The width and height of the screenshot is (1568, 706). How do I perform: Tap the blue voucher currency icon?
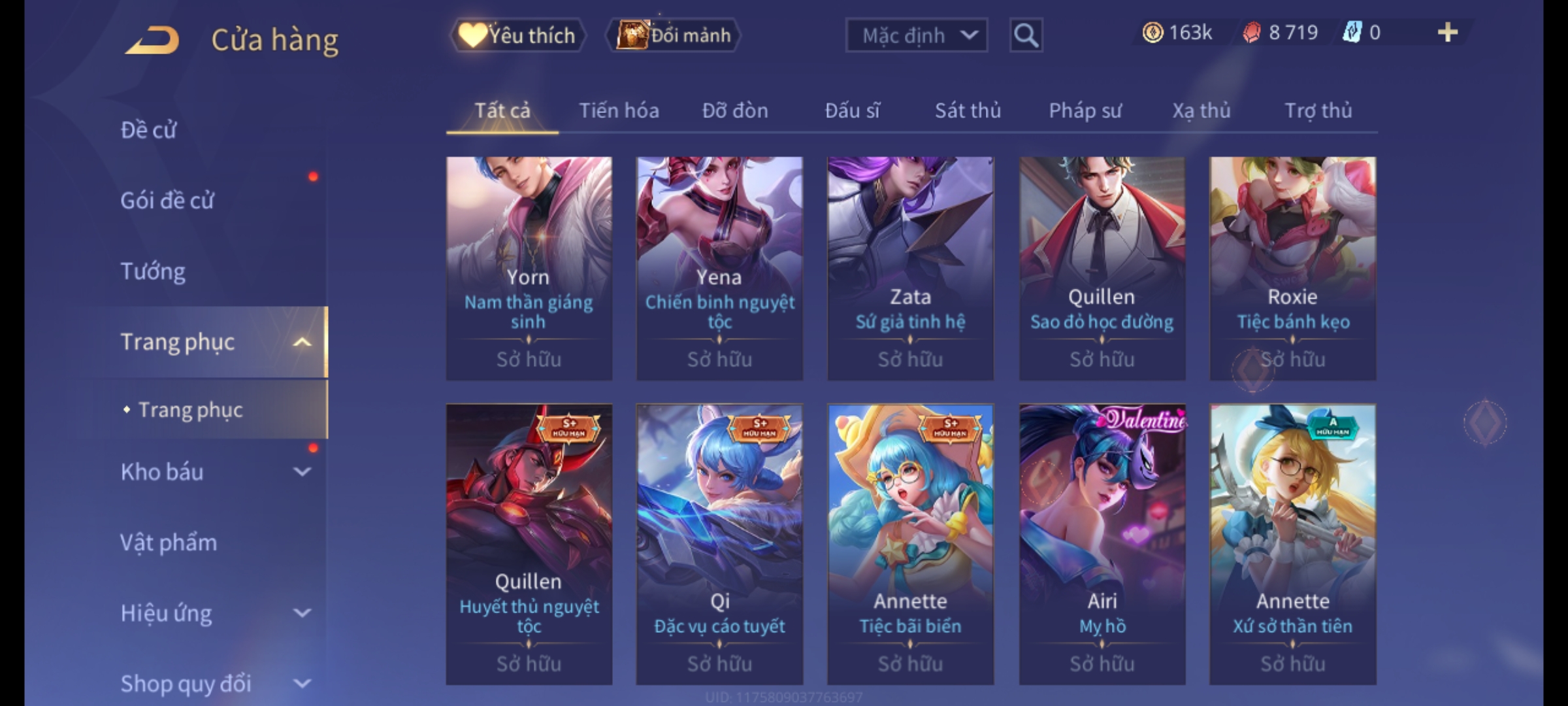point(1351,32)
